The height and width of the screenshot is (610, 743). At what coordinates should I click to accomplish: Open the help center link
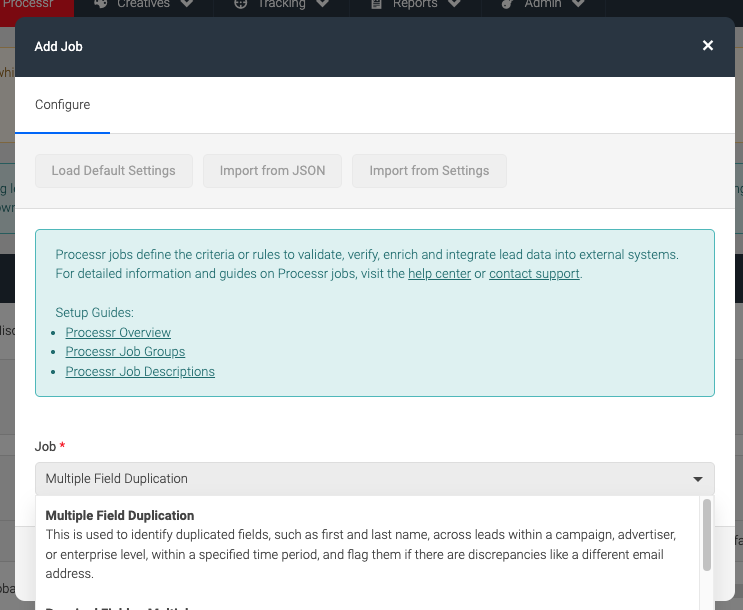pyautogui.click(x=439, y=274)
